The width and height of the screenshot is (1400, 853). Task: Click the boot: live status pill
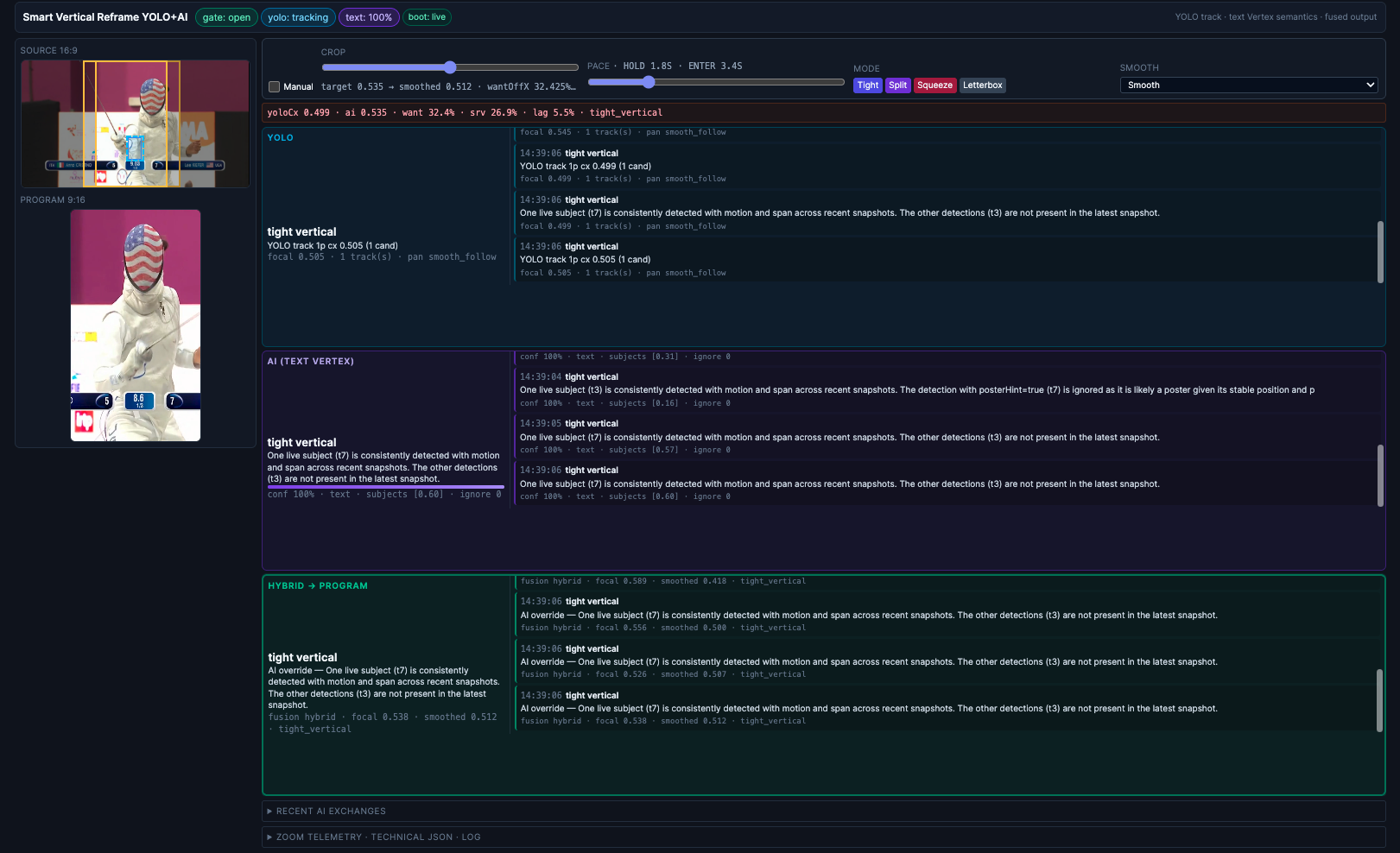(x=427, y=17)
